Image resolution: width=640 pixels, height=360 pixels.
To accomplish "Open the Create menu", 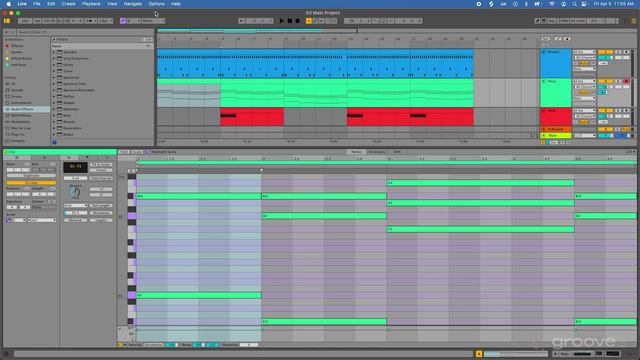I will pos(69,4).
